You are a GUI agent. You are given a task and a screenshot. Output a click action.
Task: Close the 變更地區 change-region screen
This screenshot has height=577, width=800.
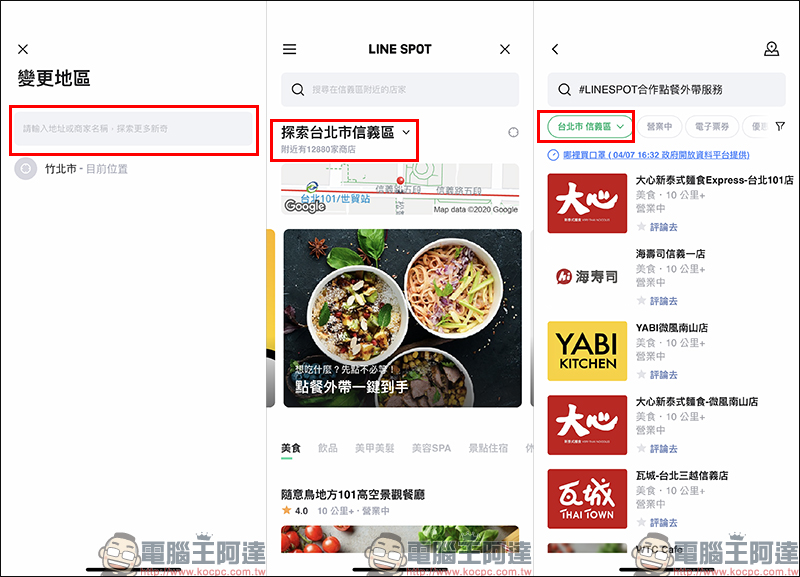coord(23,49)
